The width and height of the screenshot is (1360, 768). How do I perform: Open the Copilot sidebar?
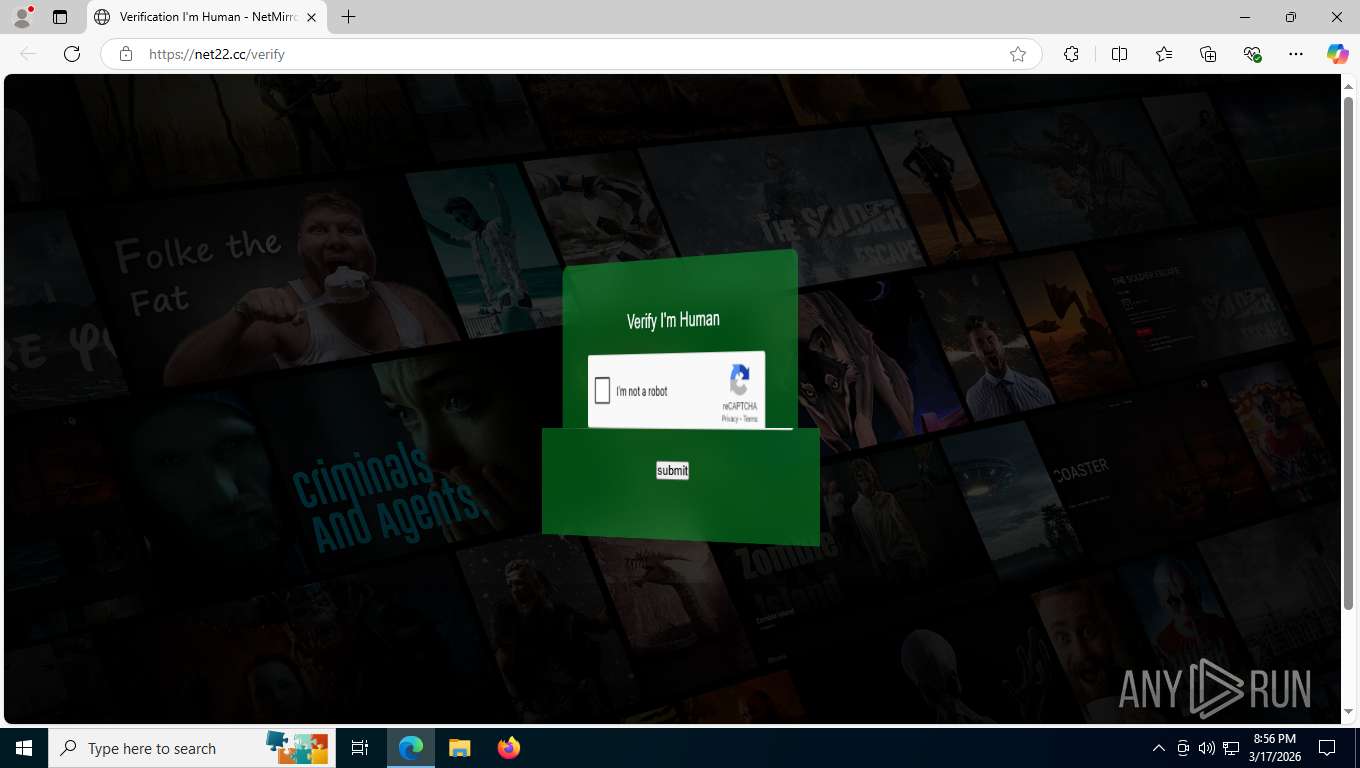coord(1338,54)
